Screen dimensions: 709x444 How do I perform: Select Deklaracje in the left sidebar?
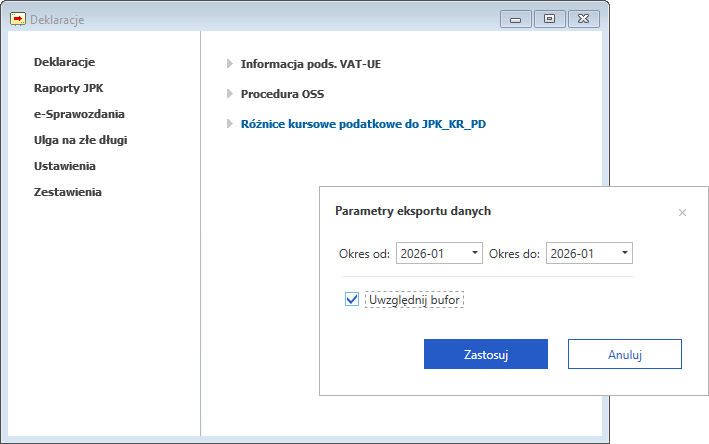tap(64, 62)
